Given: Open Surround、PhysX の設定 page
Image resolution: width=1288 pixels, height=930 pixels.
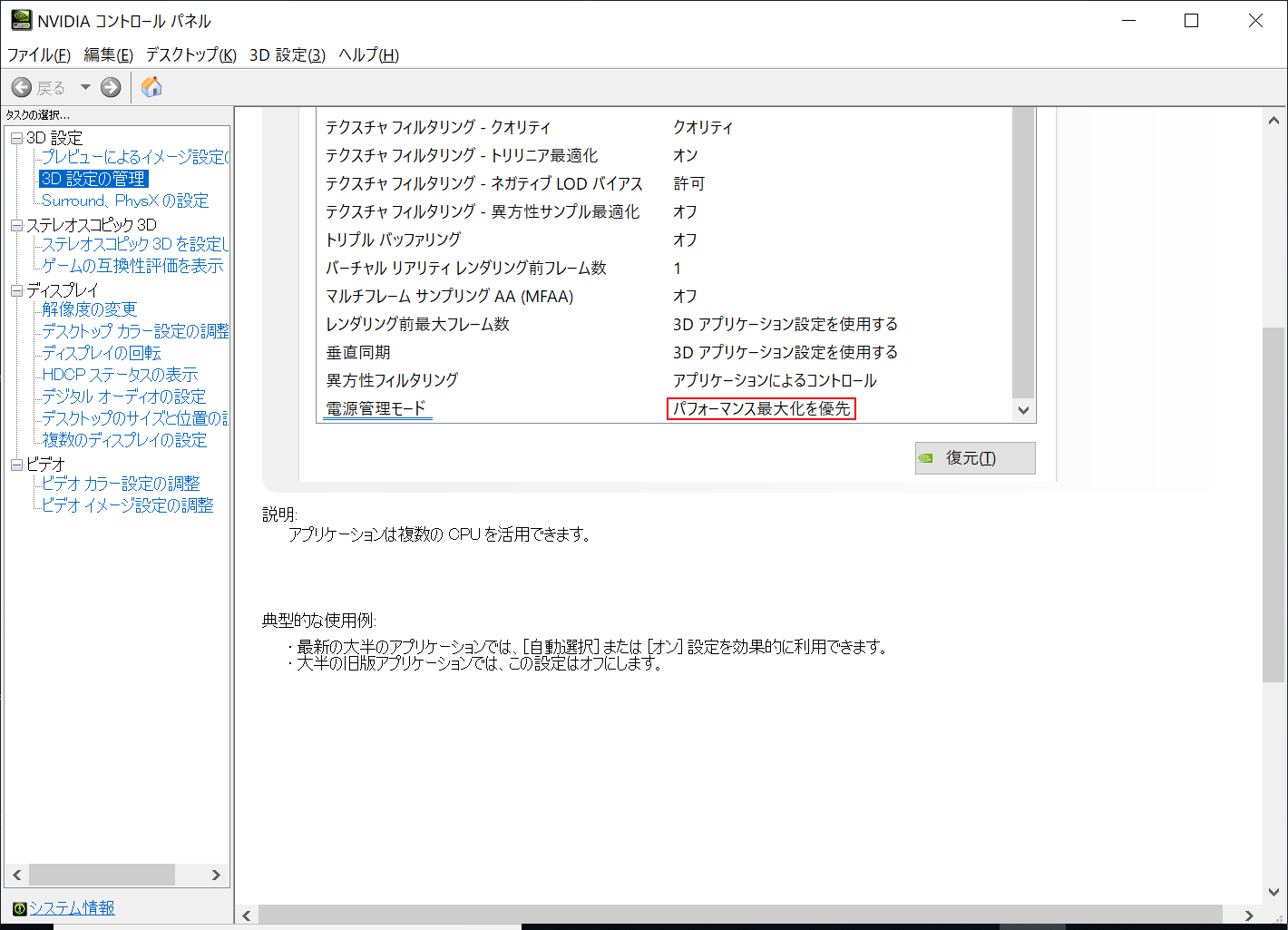Looking at the screenshot, I should pyautogui.click(x=125, y=201).
